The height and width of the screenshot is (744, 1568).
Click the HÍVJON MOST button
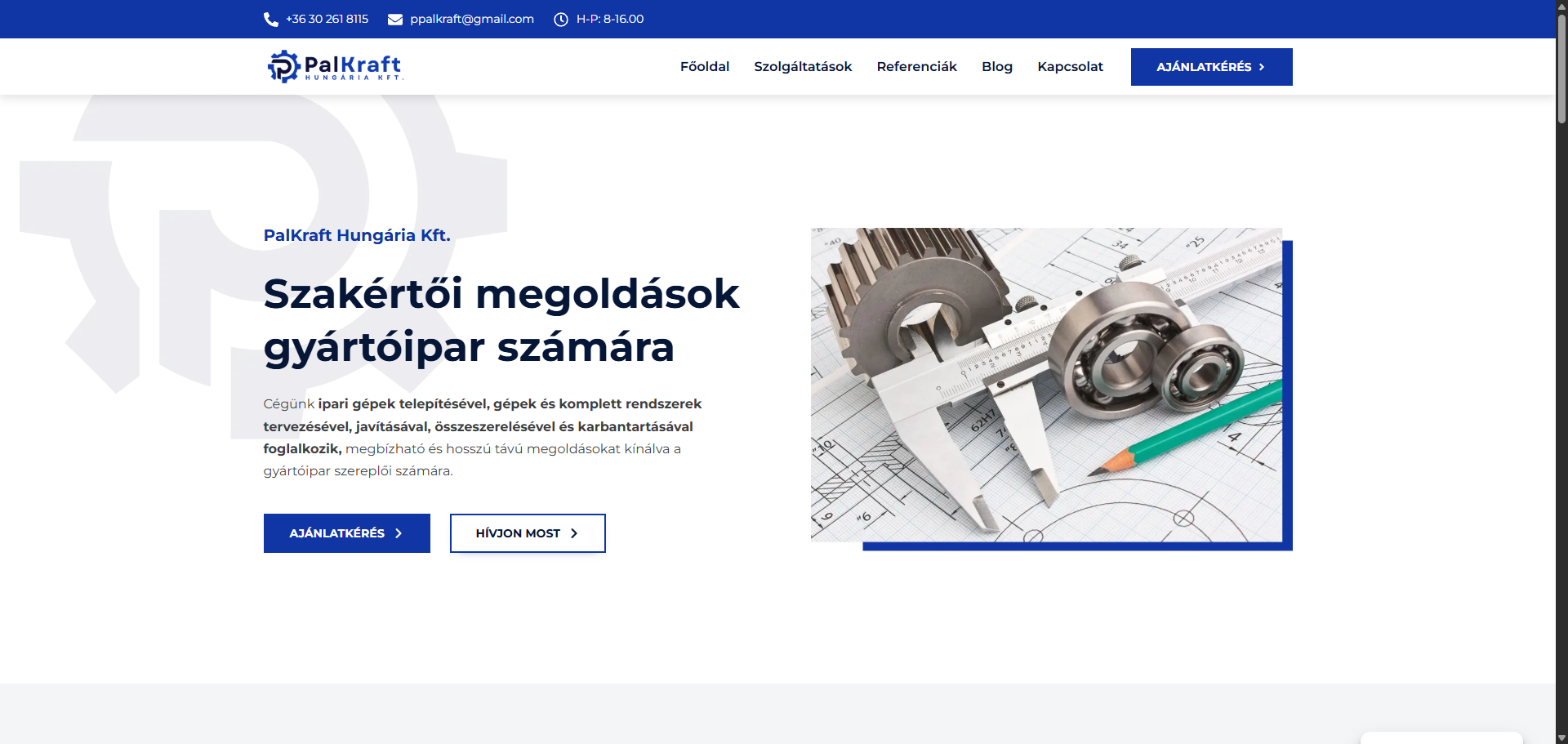click(528, 533)
